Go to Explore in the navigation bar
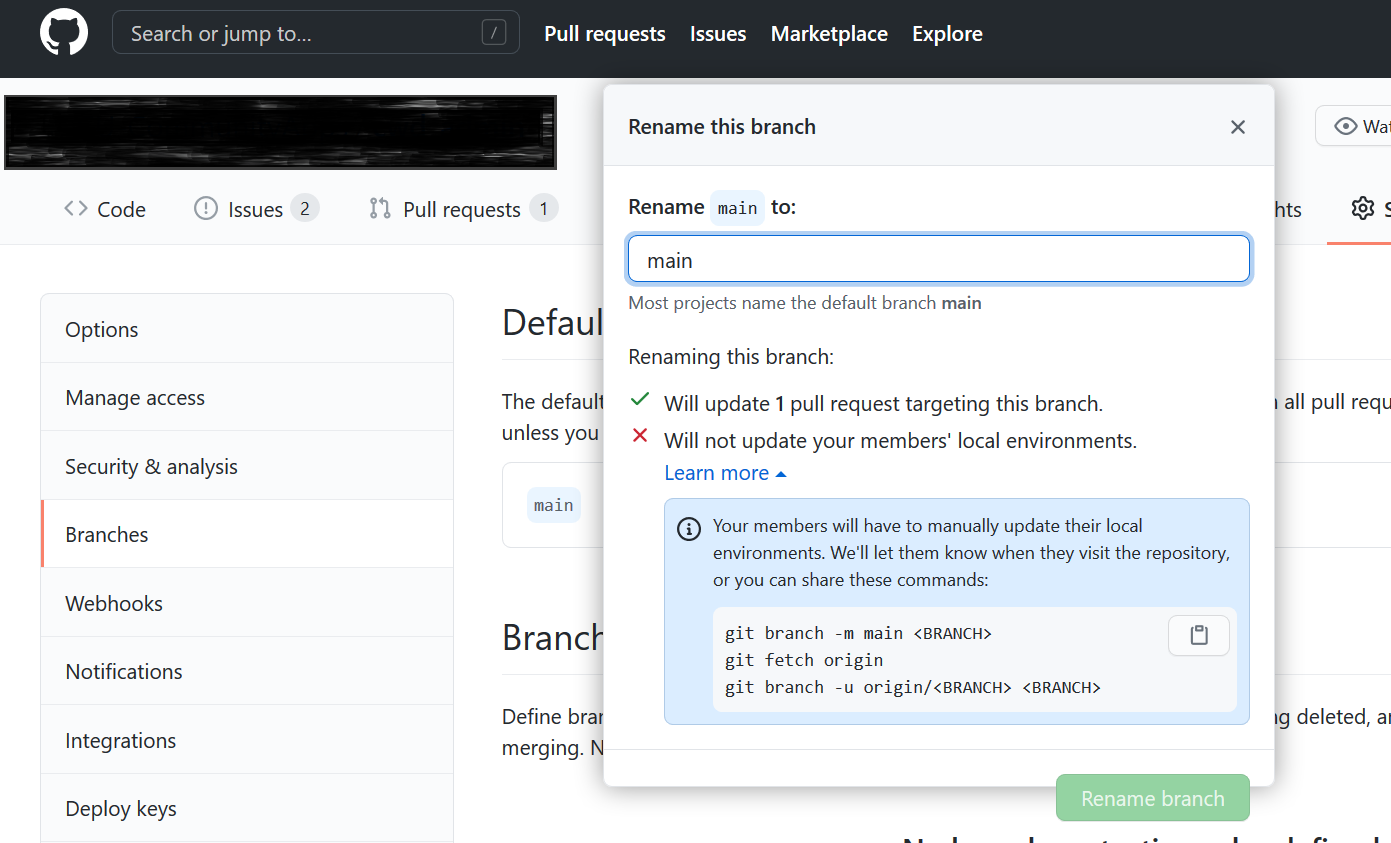The image size is (1391, 843). 946,33
